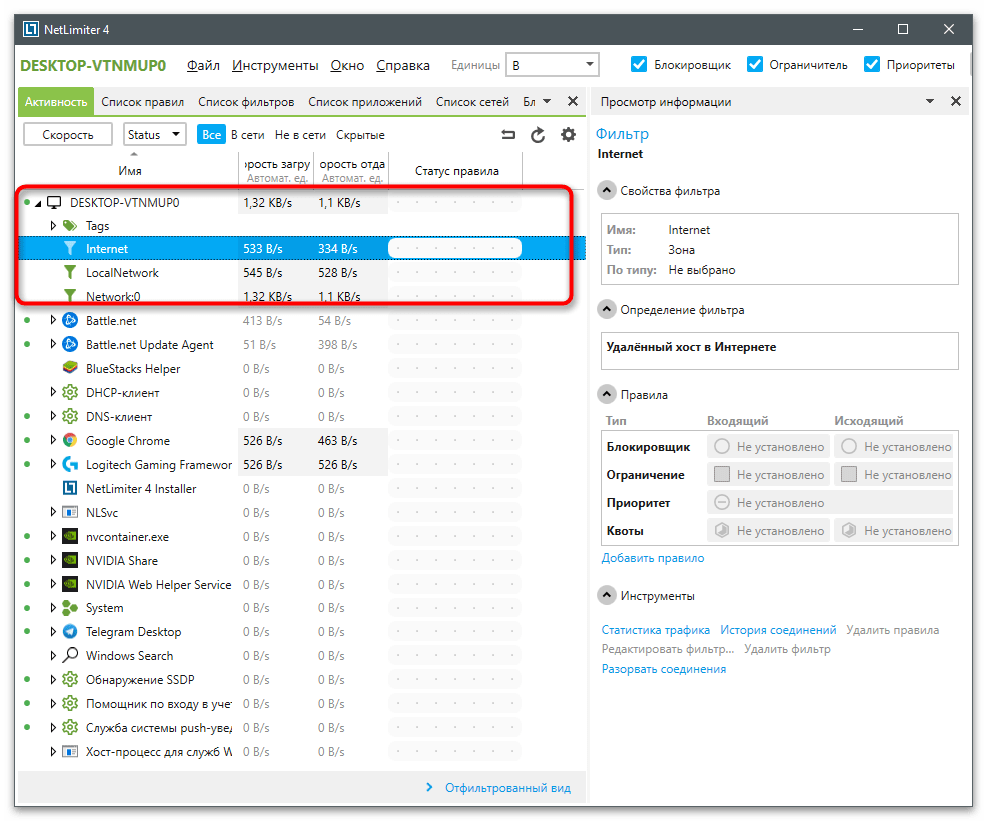Click the Internet filter funnel icon
The height and width of the screenshot is (821, 987).
tap(70, 249)
